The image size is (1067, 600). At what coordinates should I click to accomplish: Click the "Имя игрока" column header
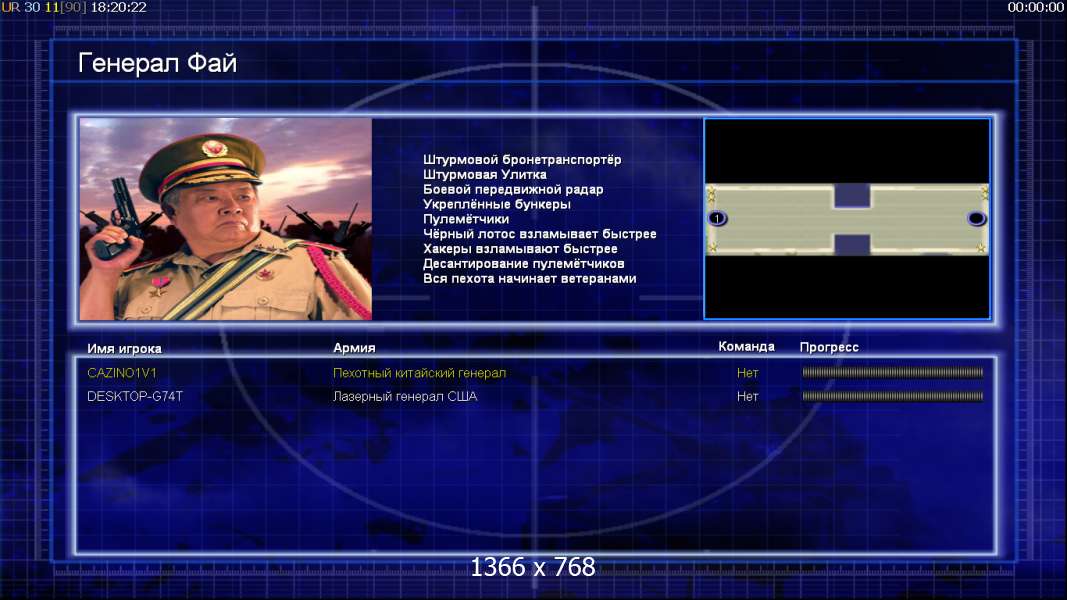pos(124,348)
